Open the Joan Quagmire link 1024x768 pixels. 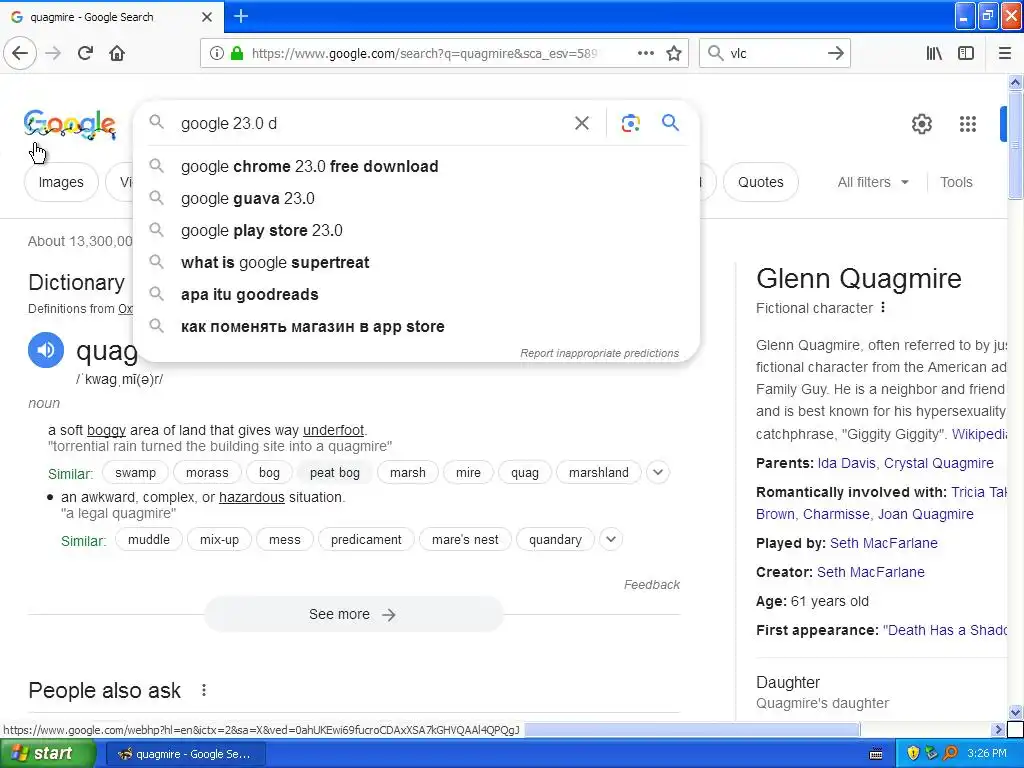tap(925, 514)
